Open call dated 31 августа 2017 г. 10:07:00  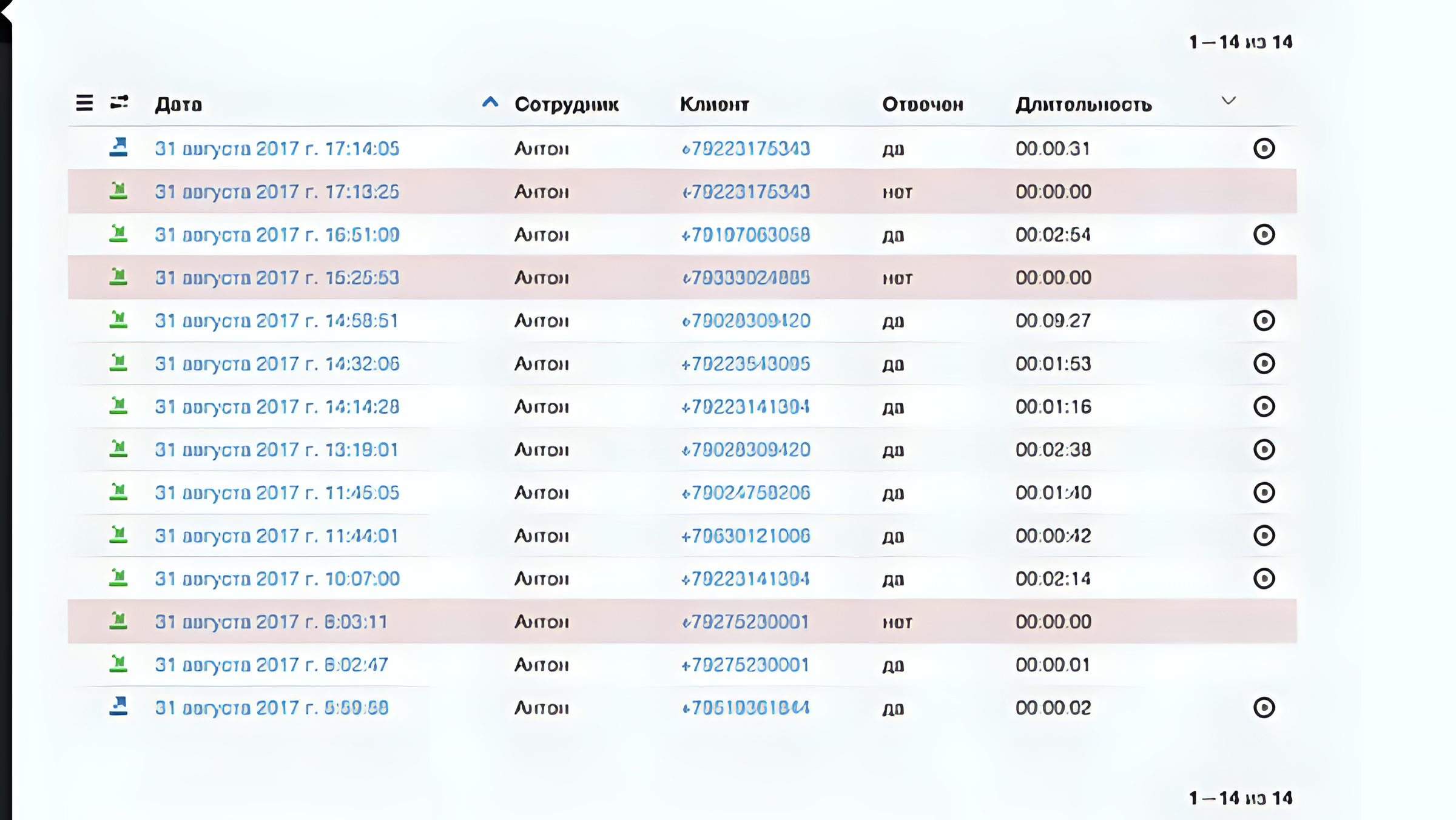click(277, 579)
